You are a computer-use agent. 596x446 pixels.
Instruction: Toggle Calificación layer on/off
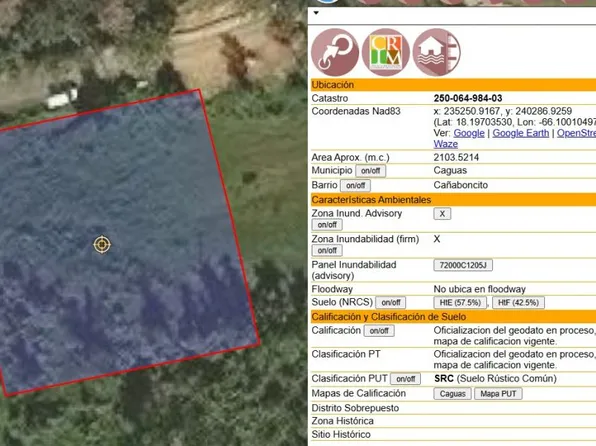379,331
